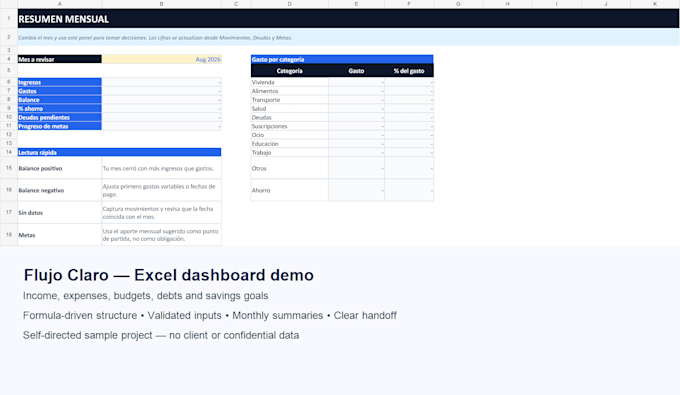The height and width of the screenshot is (395, 680).
Task: Select the RESUMEN MENSUAL title cell
Action: (x=348, y=19)
